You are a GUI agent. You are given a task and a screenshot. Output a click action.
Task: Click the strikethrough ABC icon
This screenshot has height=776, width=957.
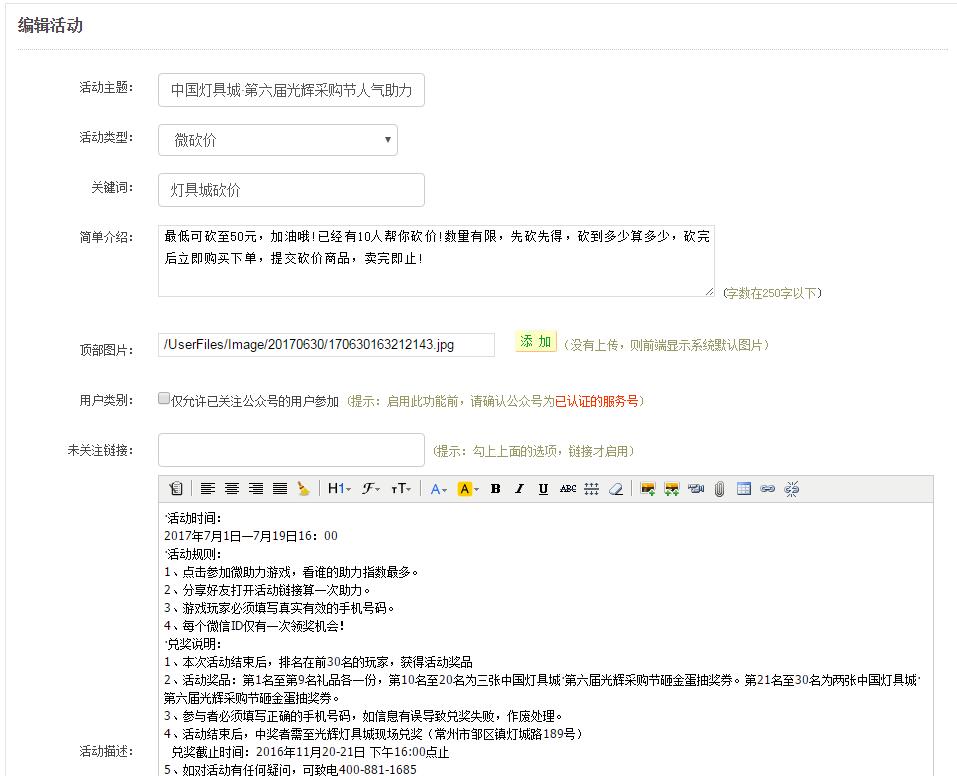point(568,489)
